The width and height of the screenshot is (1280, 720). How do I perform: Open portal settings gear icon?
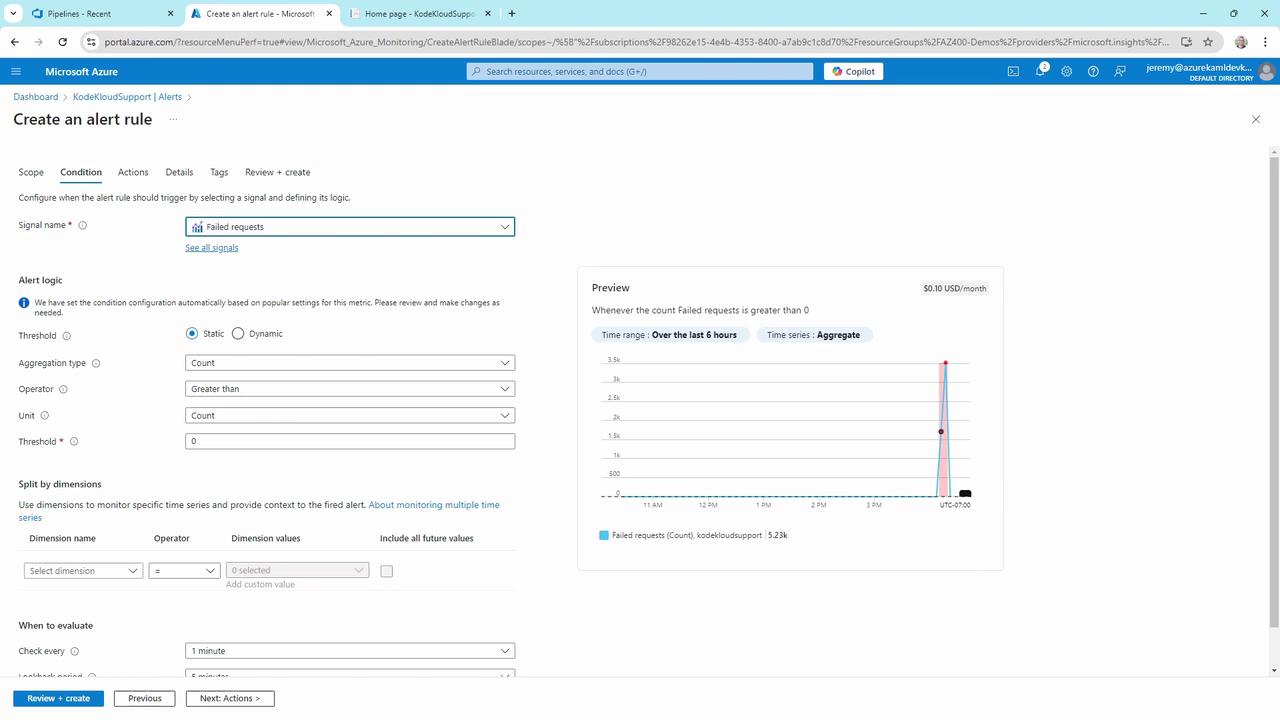click(x=1067, y=71)
